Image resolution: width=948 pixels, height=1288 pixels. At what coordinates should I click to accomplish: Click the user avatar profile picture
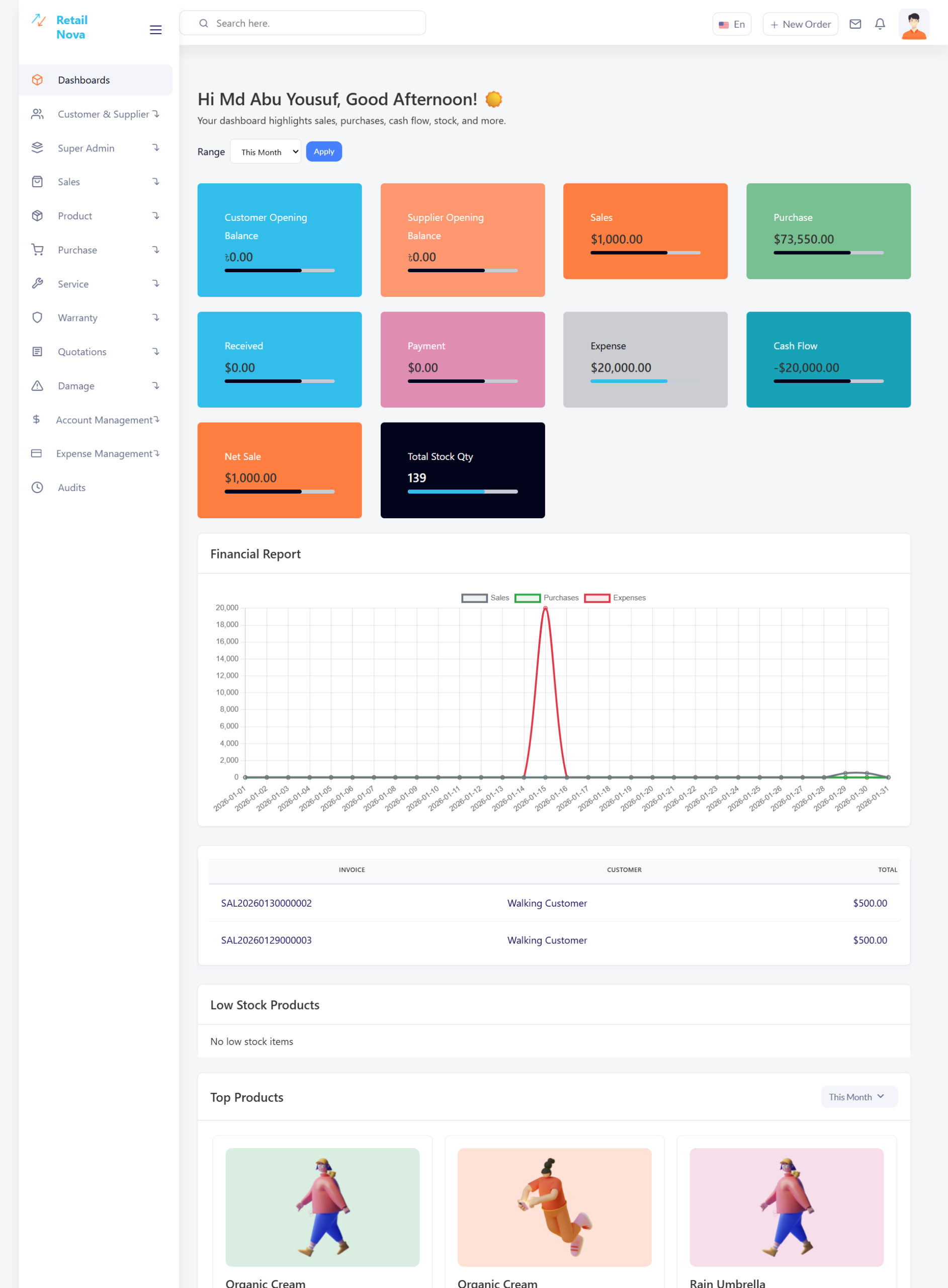(914, 25)
